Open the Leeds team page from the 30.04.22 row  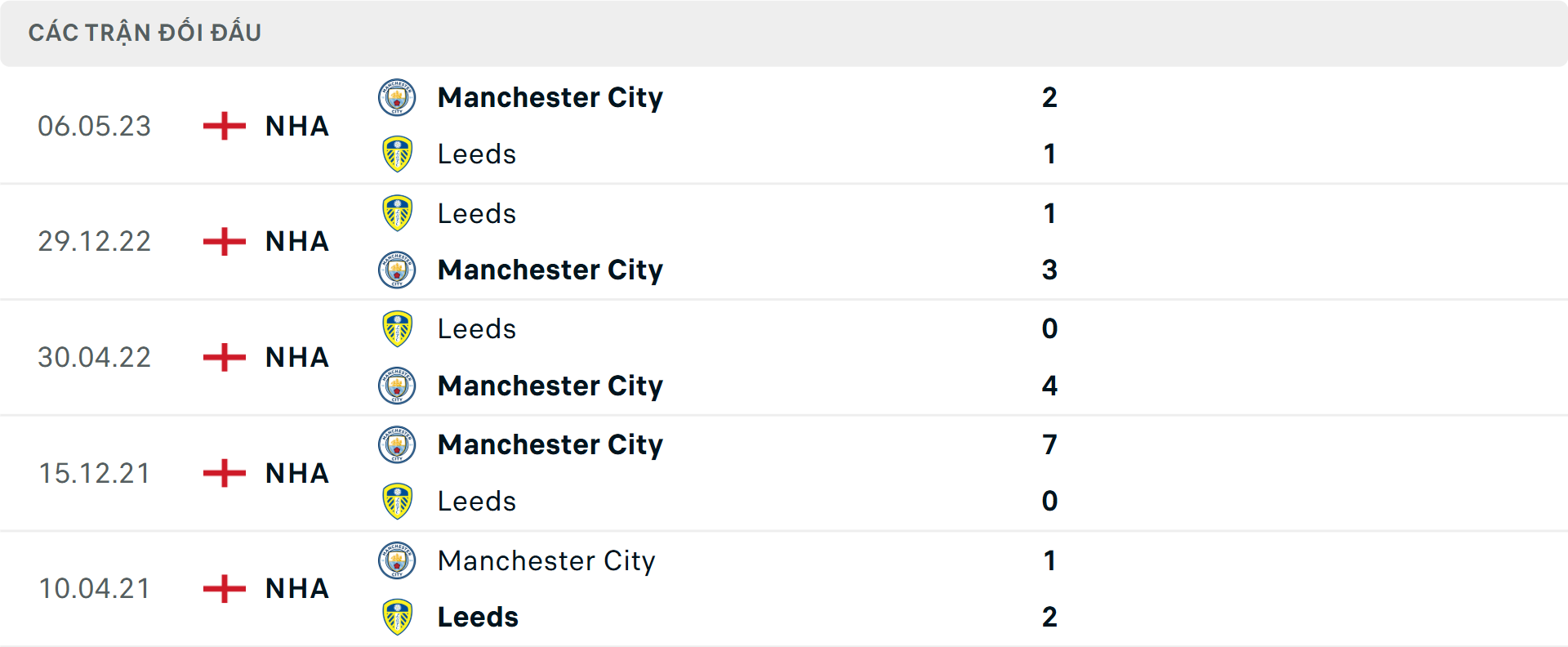(x=477, y=328)
